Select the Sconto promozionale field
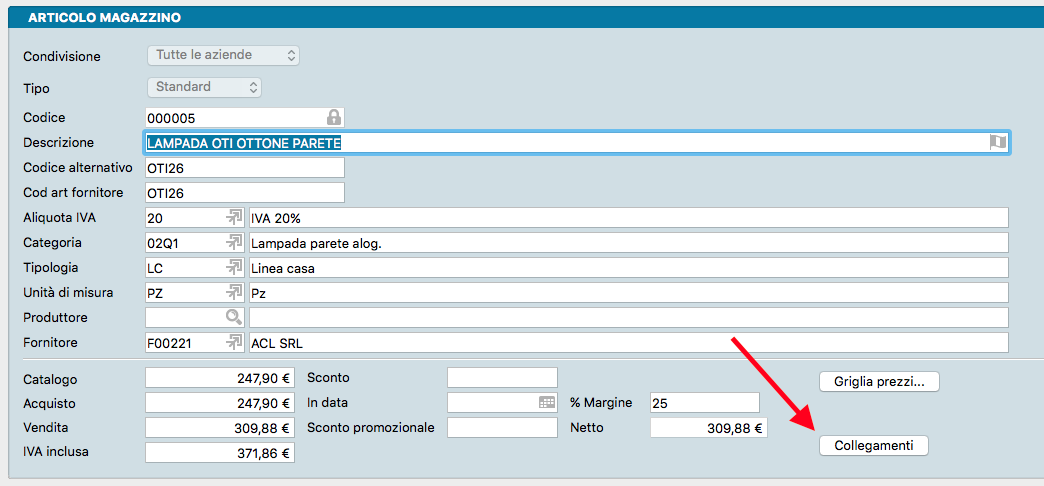Screen dimensions: 1044x486 (x=501, y=427)
